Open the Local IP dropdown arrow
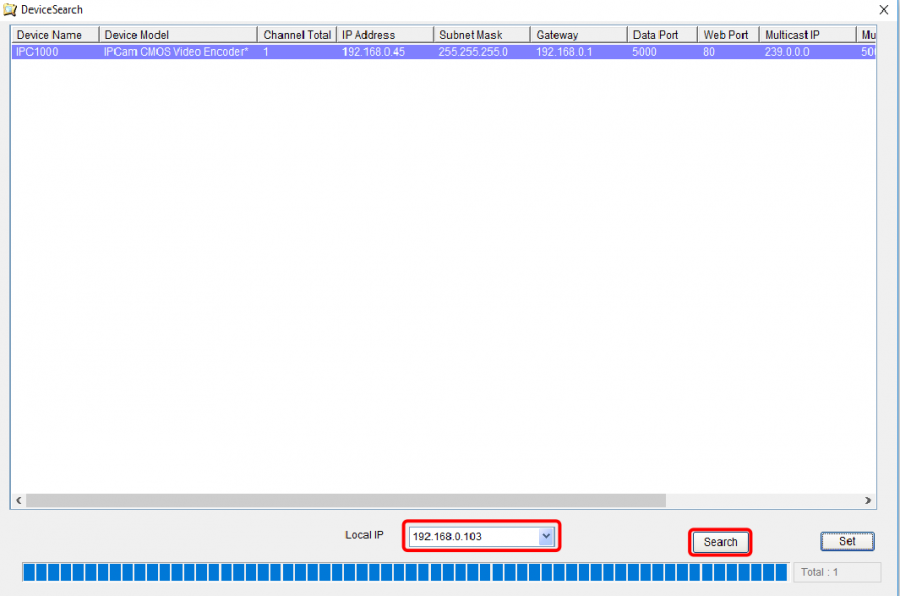Image resolution: width=900 pixels, height=596 pixels. [546, 537]
